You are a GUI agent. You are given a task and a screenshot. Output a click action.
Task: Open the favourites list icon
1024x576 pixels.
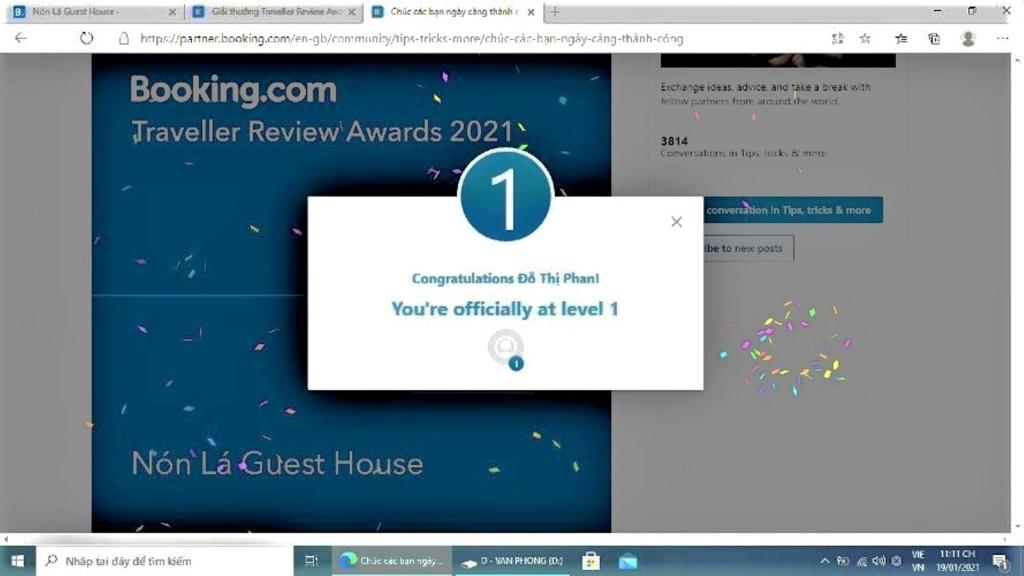coord(901,39)
